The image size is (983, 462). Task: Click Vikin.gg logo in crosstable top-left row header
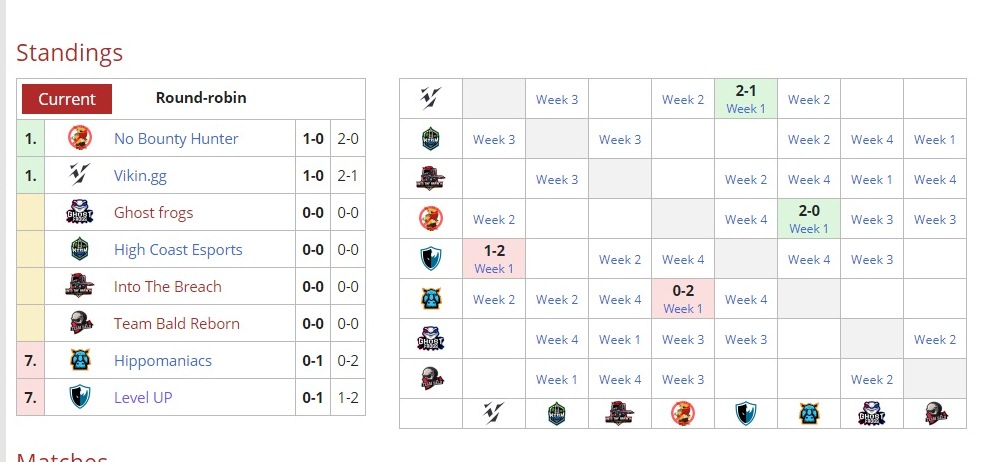[430, 99]
